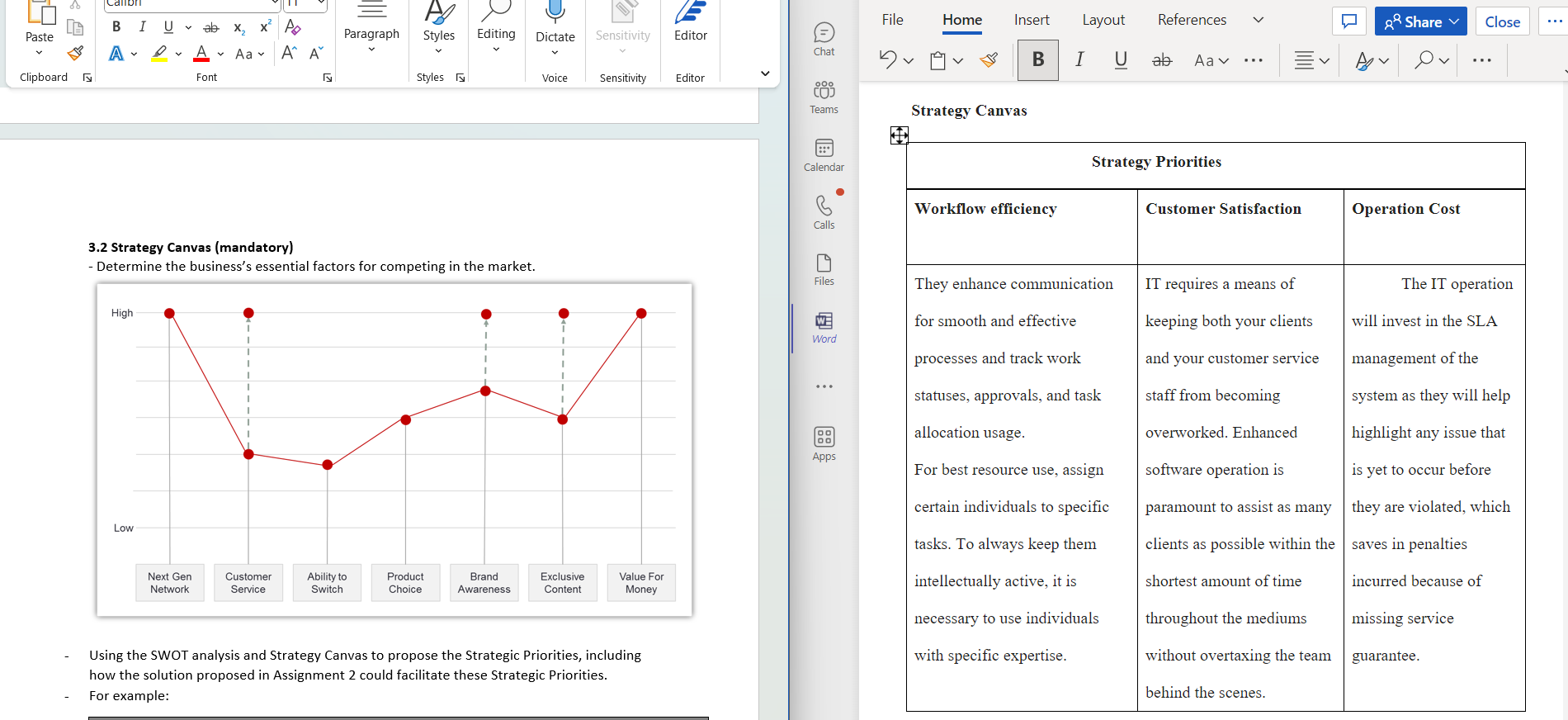Open Chat in the Teams sidebar
Viewport: 1568px width, 720px height.
(x=824, y=39)
